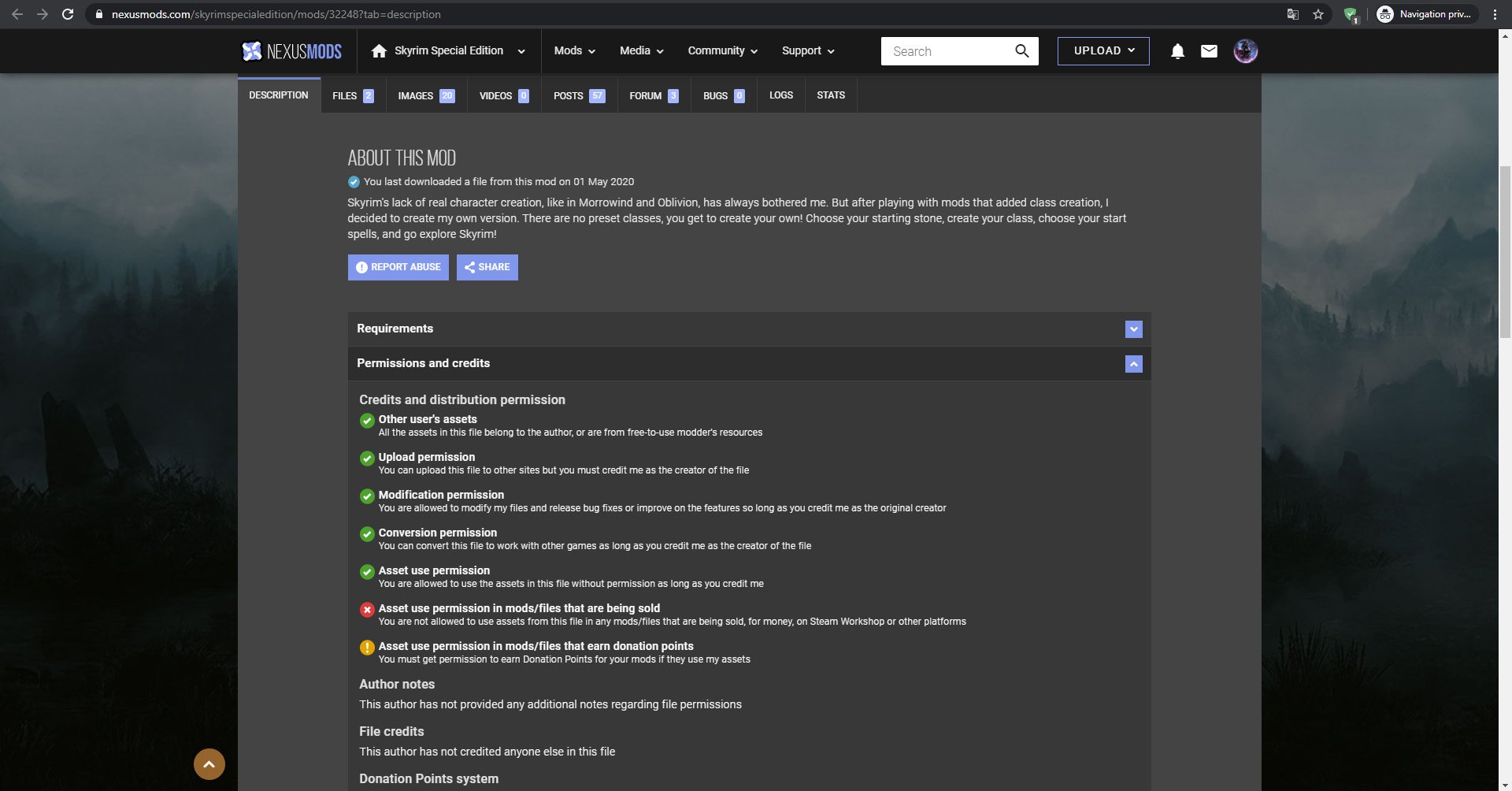Viewport: 1512px width, 791px height.
Task: Open the Mods dropdown menu
Action: [574, 51]
